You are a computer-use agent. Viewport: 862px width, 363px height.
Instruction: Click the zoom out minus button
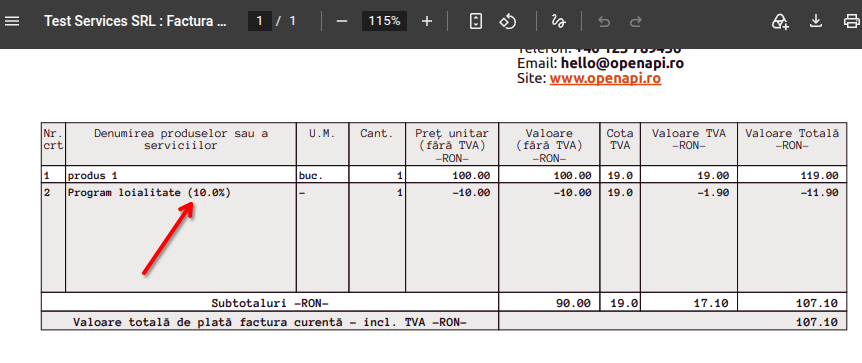tap(342, 21)
